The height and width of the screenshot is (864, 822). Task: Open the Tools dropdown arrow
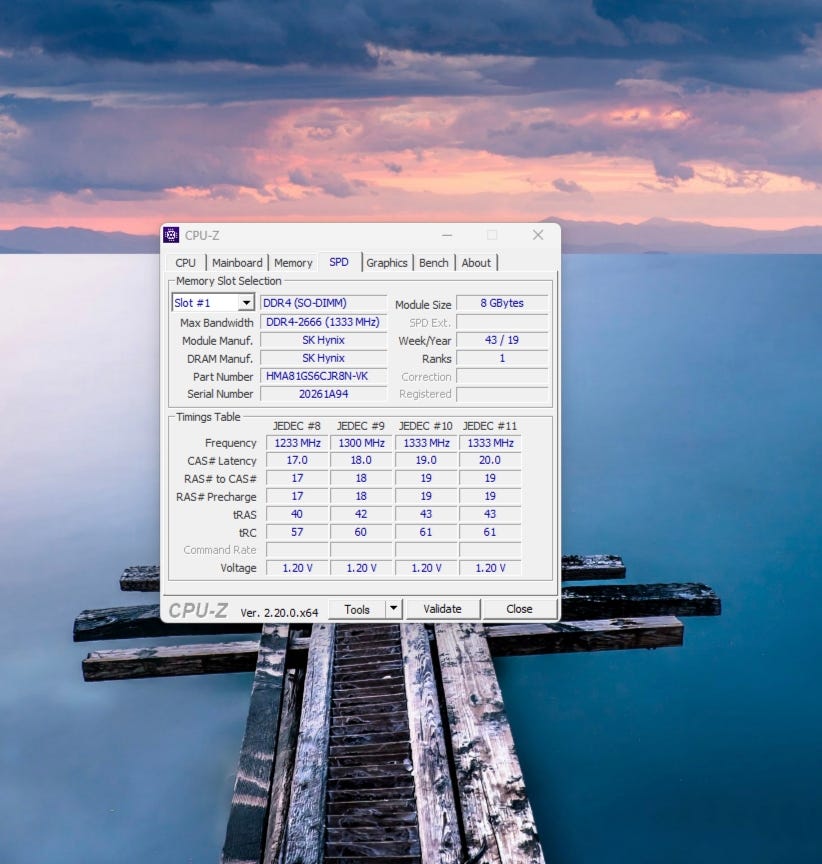[x=393, y=609]
